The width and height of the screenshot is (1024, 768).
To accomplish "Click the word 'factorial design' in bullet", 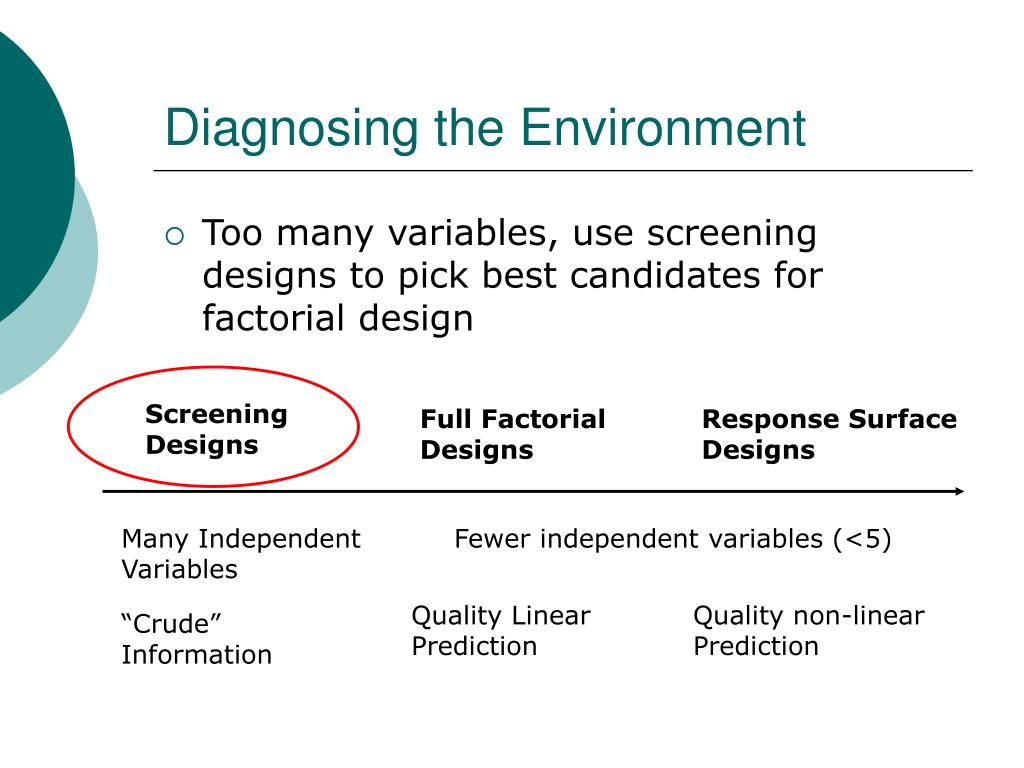I will tap(338, 318).
